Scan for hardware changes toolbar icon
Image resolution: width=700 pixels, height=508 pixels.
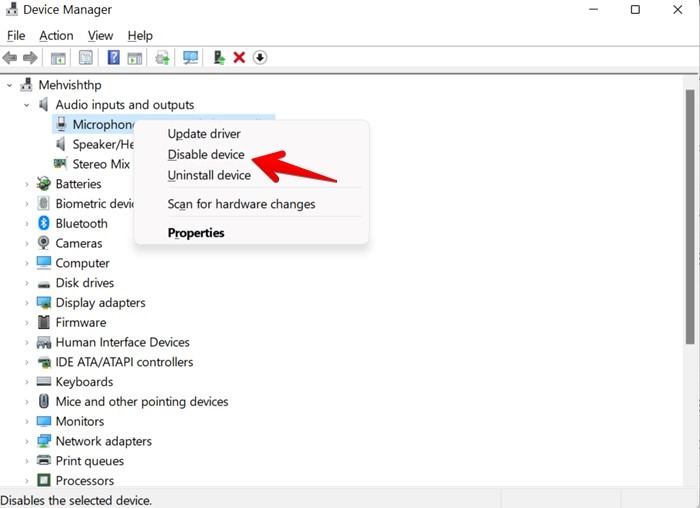[x=162, y=58]
